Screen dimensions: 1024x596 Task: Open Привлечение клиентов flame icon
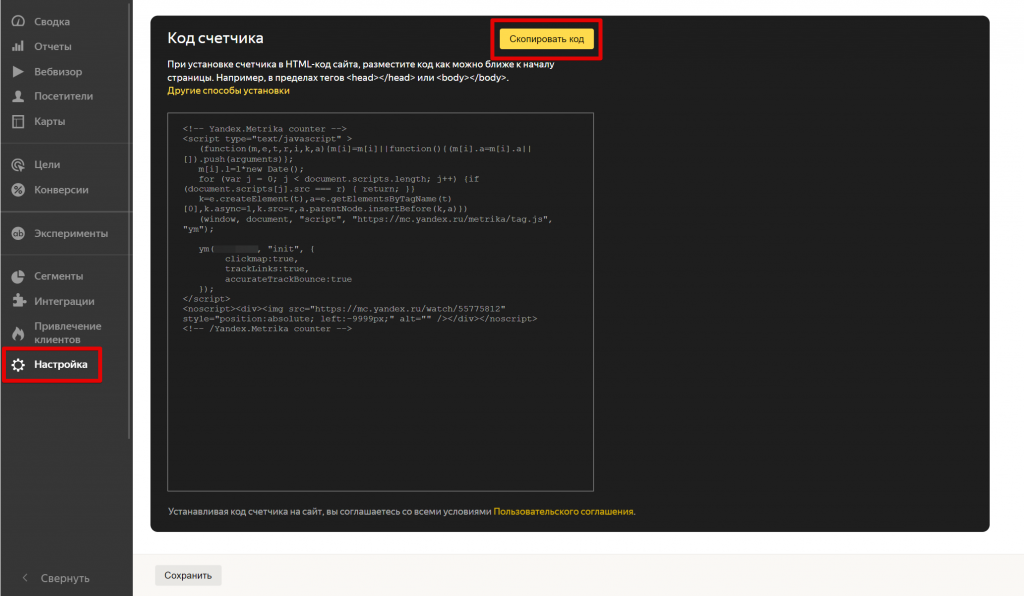(x=18, y=333)
